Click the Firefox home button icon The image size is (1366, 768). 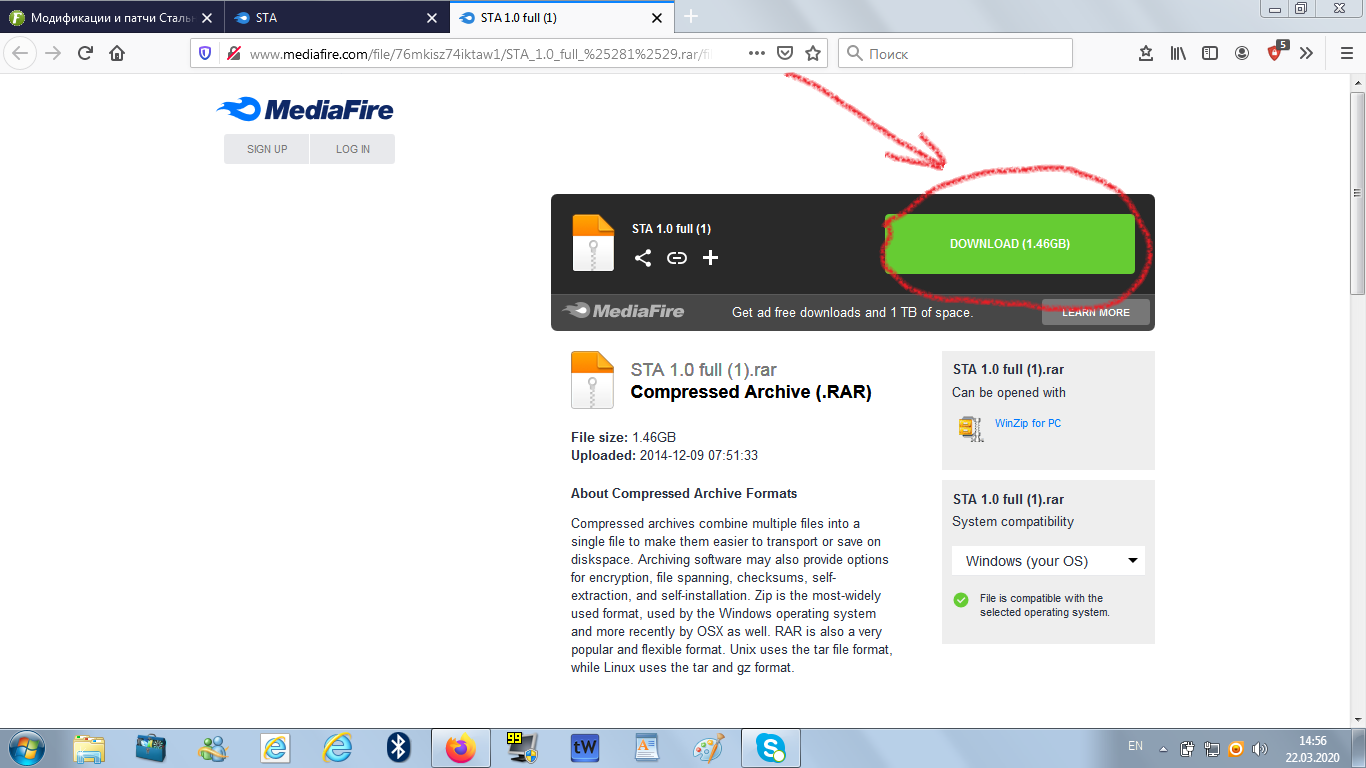point(117,53)
